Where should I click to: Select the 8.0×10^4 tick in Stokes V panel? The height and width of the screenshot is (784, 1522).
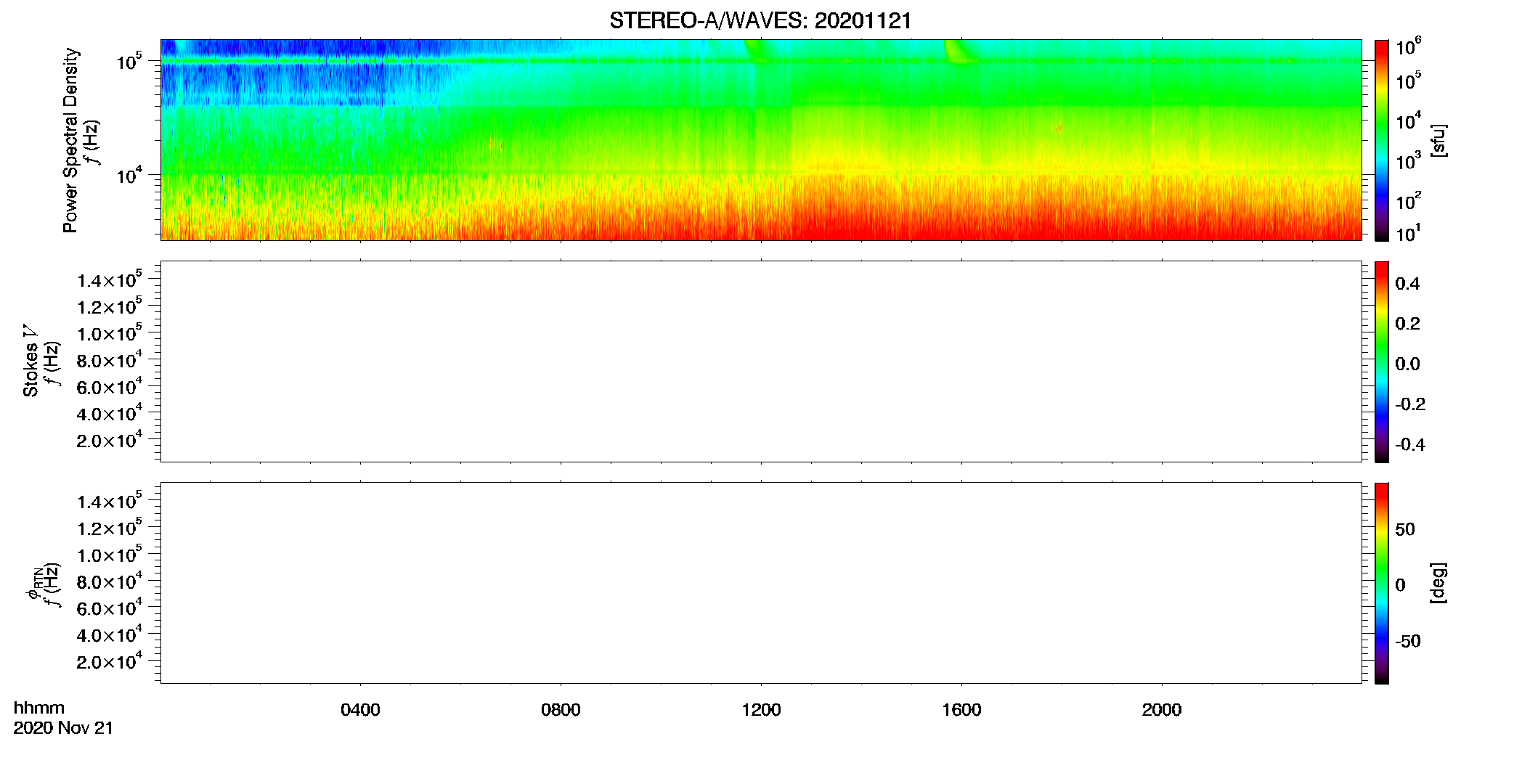click(x=110, y=360)
